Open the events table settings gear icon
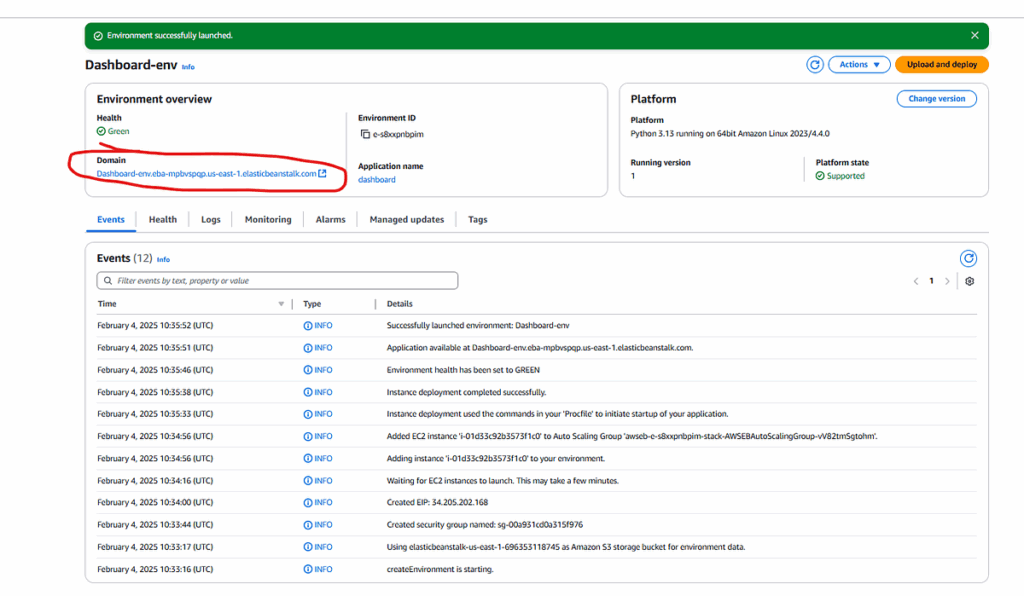Image resolution: width=1024 pixels, height=596 pixels. [969, 281]
